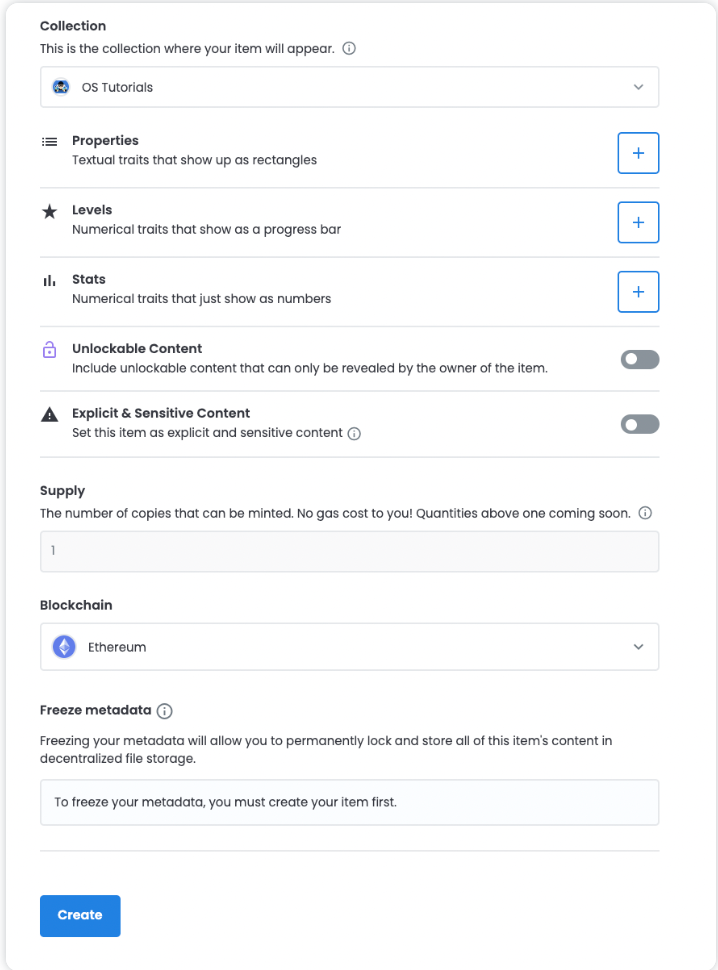This screenshot has width=718, height=970.
Task: Add a stat using its plus icon
Action: click(x=638, y=291)
